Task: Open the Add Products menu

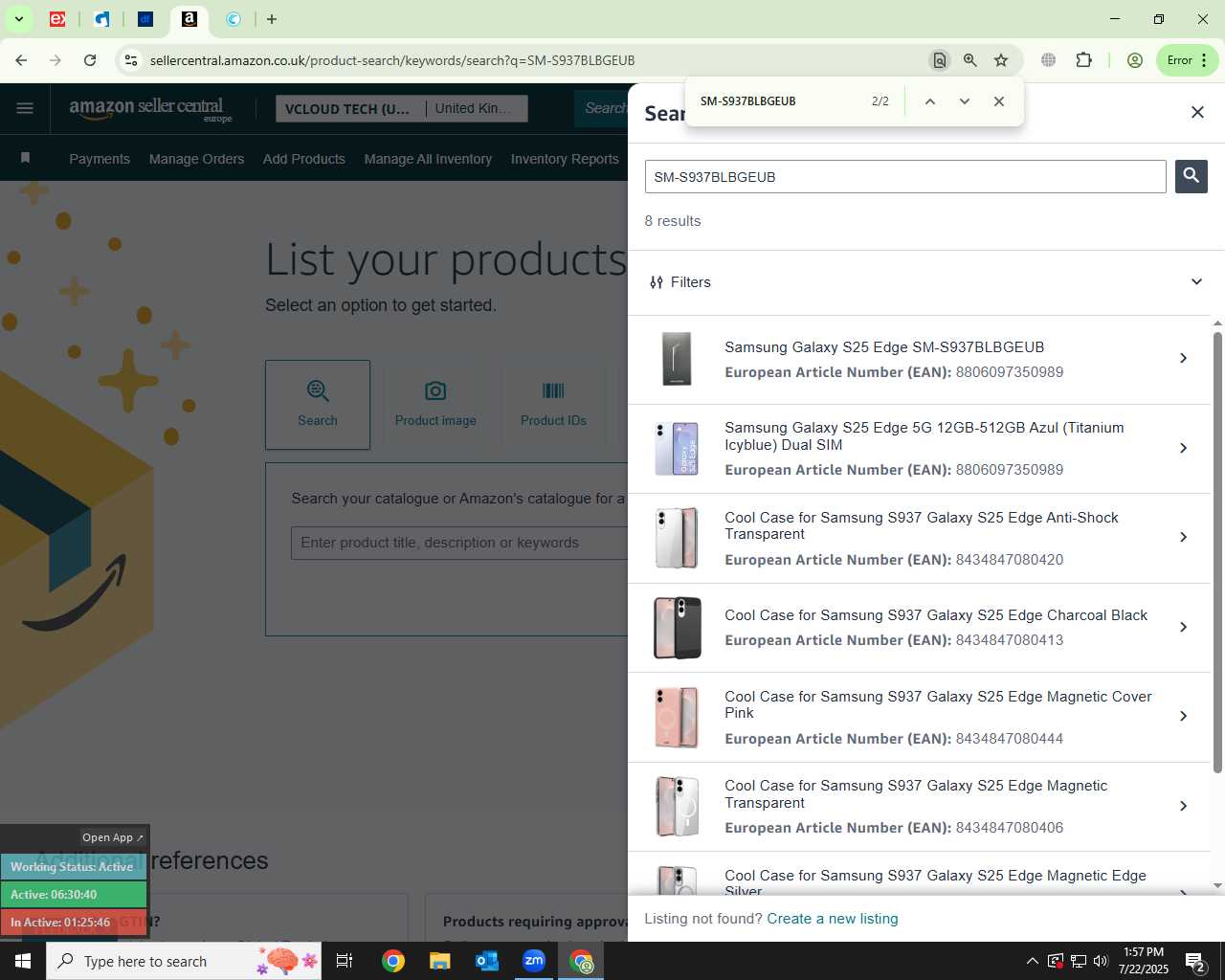Action: 304,159
